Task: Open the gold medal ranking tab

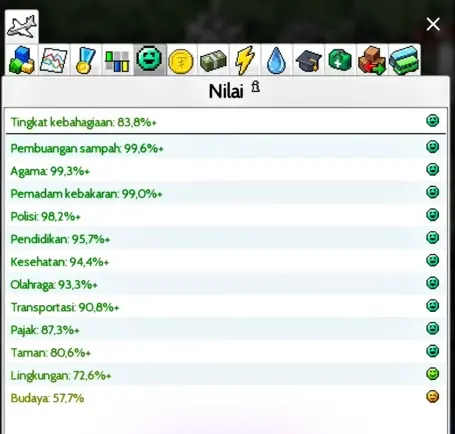Action: coord(85,60)
